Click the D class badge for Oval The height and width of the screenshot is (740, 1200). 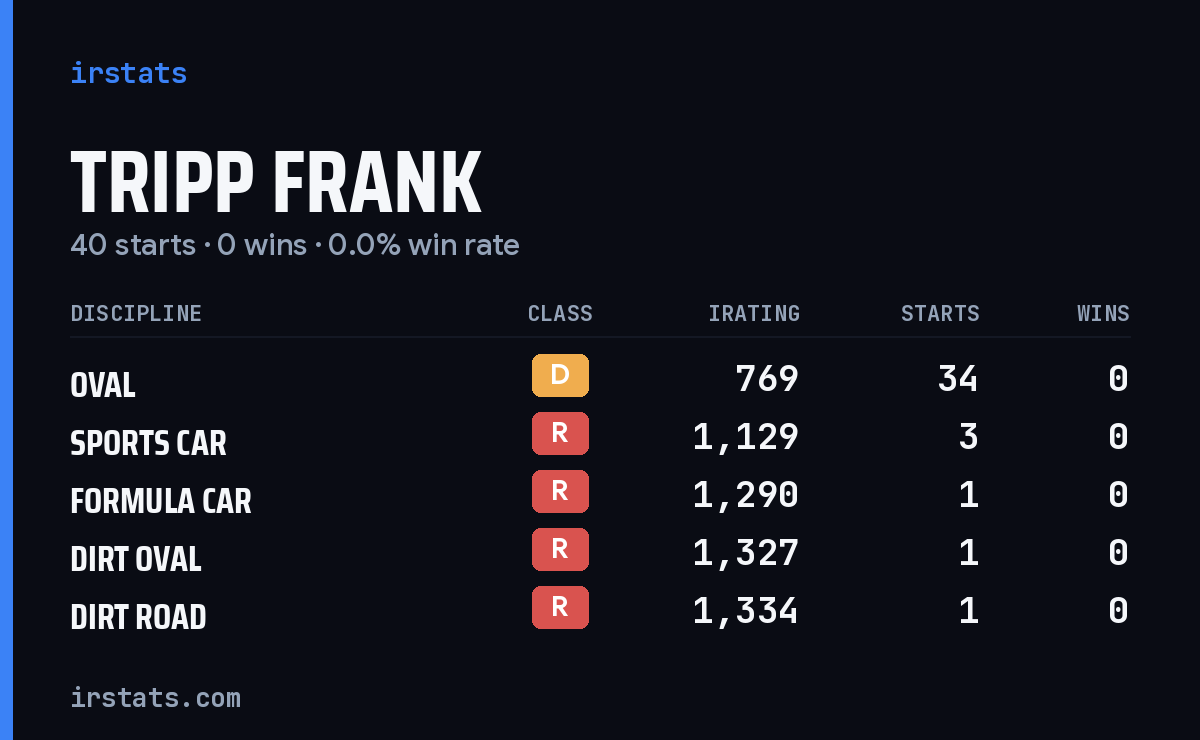tap(560, 376)
